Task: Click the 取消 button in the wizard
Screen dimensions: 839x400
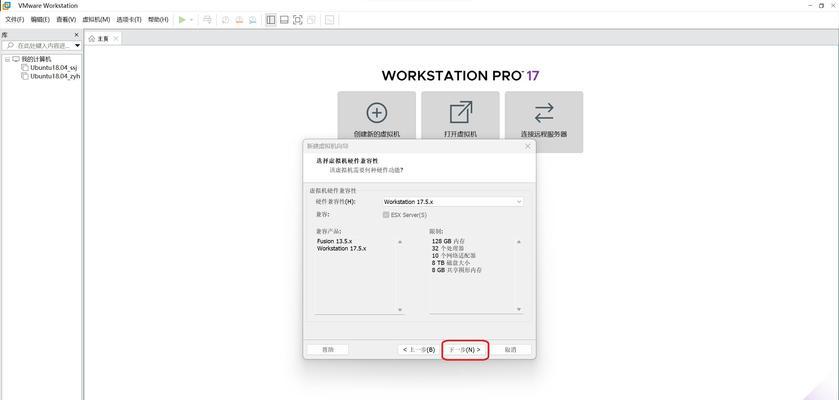Action: point(510,349)
